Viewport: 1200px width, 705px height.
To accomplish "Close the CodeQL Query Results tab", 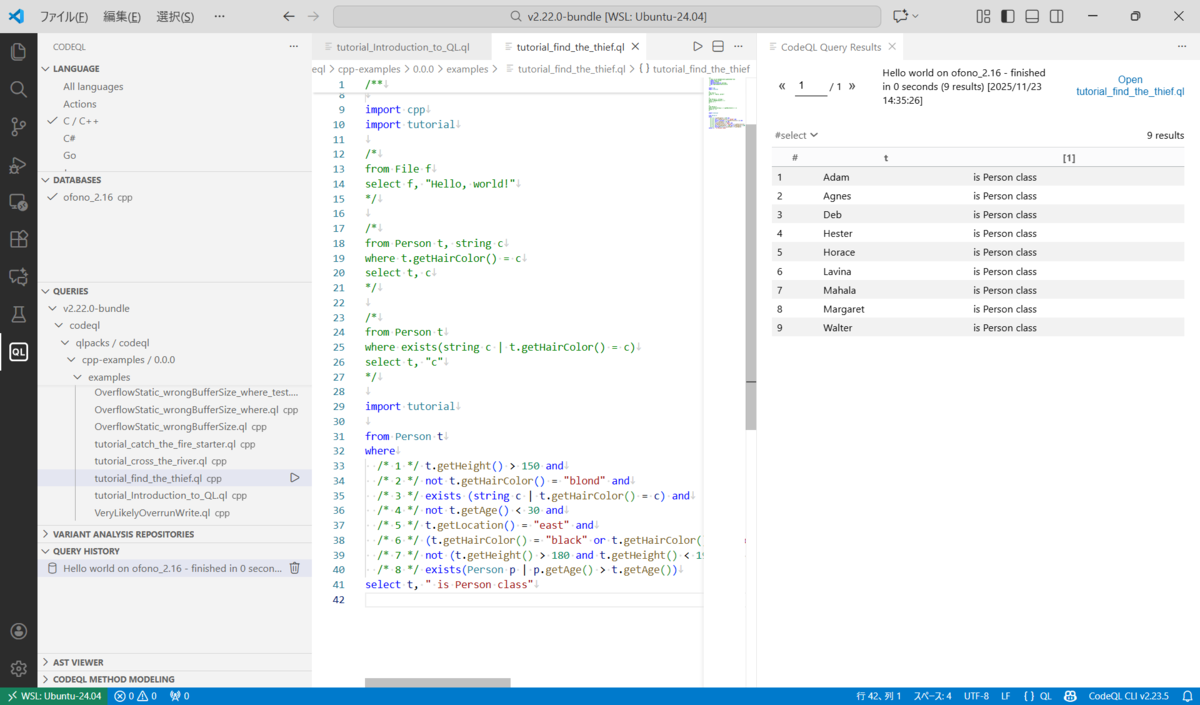I will (892, 47).
